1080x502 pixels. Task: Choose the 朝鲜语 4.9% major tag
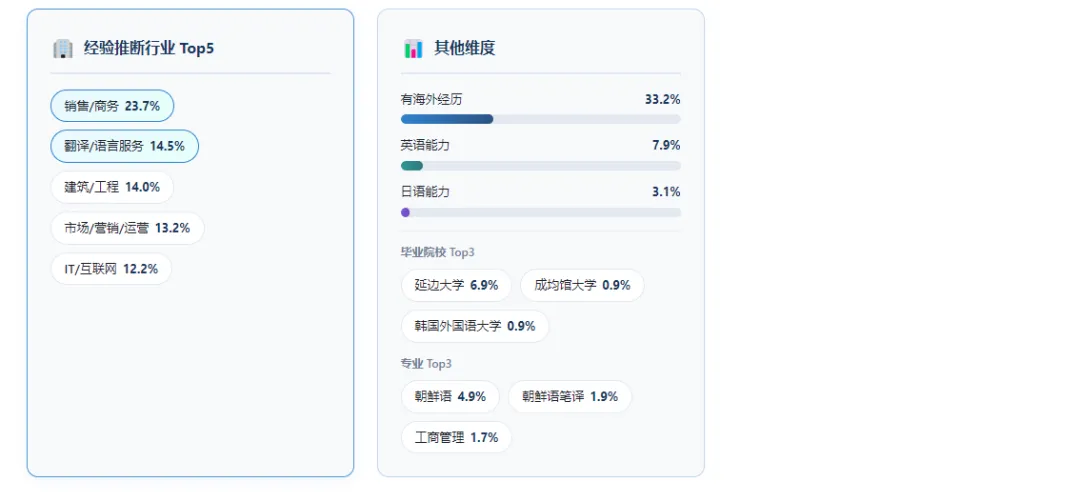pos(450,397)
